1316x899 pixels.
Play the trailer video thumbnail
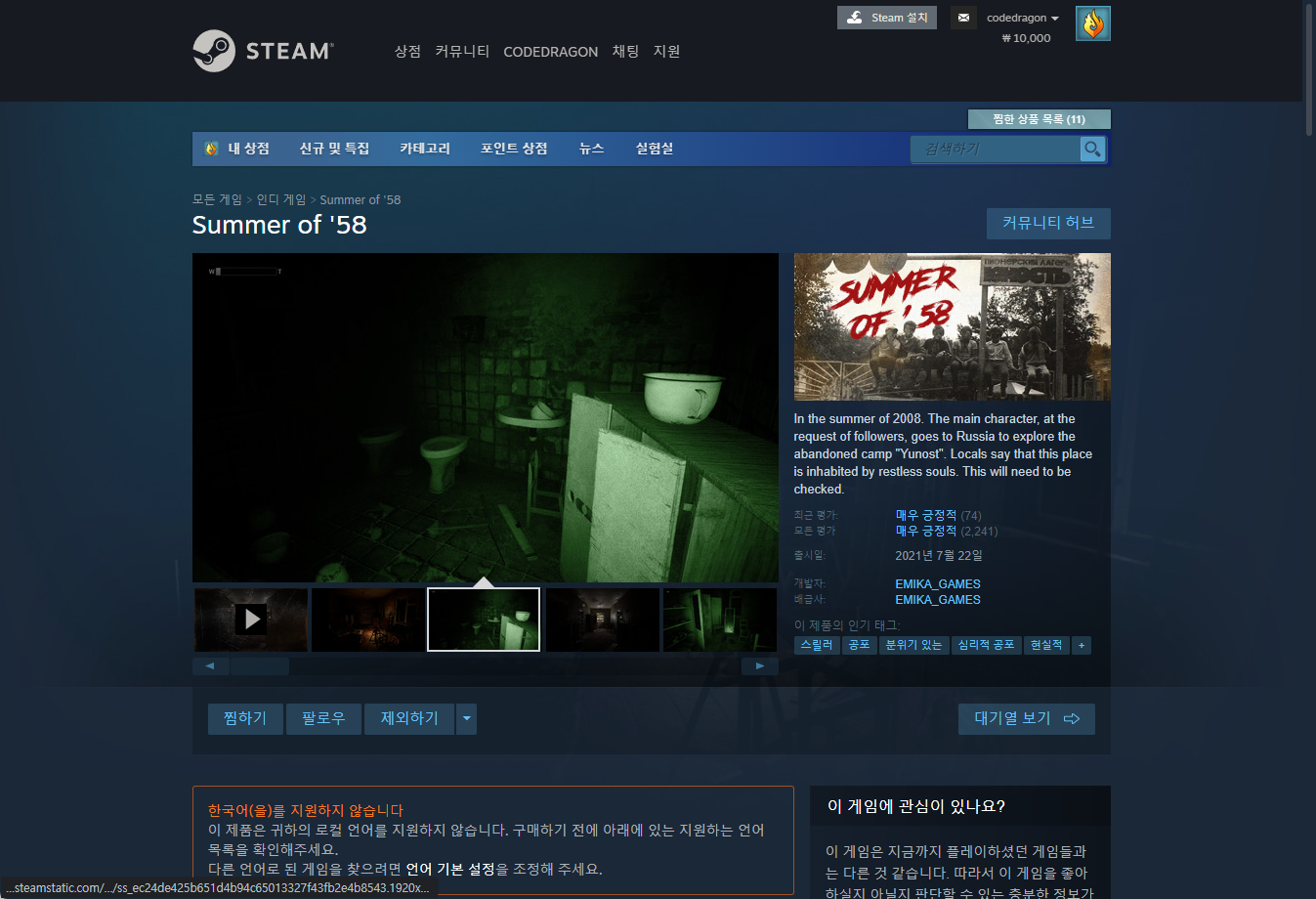[x=251, y=620]
